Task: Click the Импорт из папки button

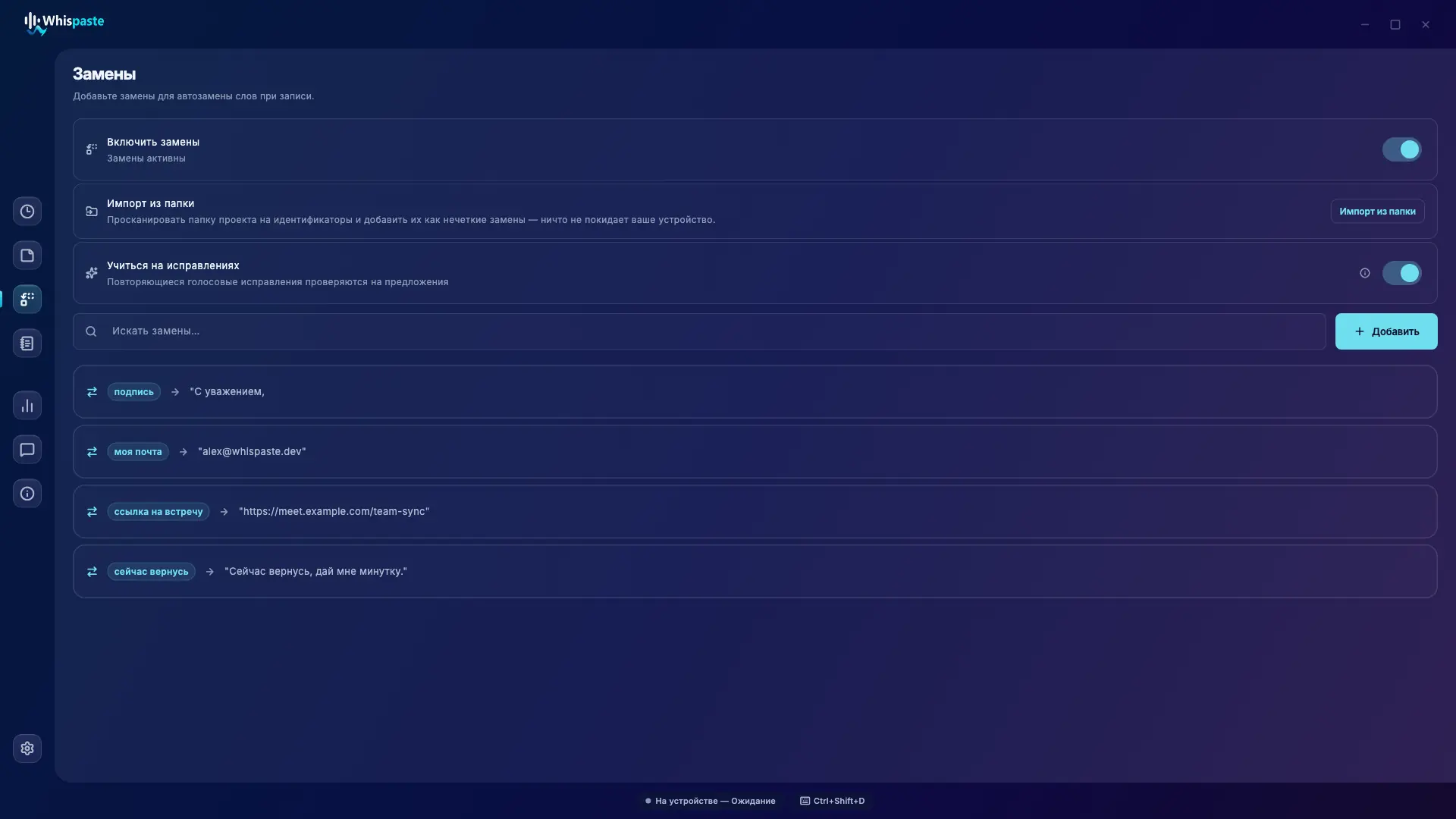Action: pos(1377,212)
